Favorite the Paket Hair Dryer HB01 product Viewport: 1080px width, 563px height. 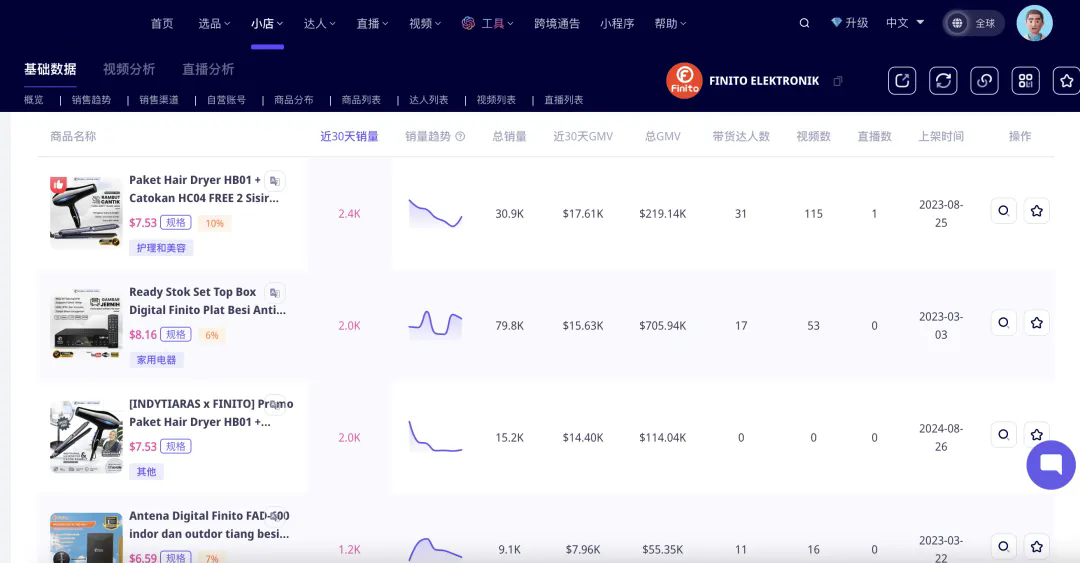1037,211
